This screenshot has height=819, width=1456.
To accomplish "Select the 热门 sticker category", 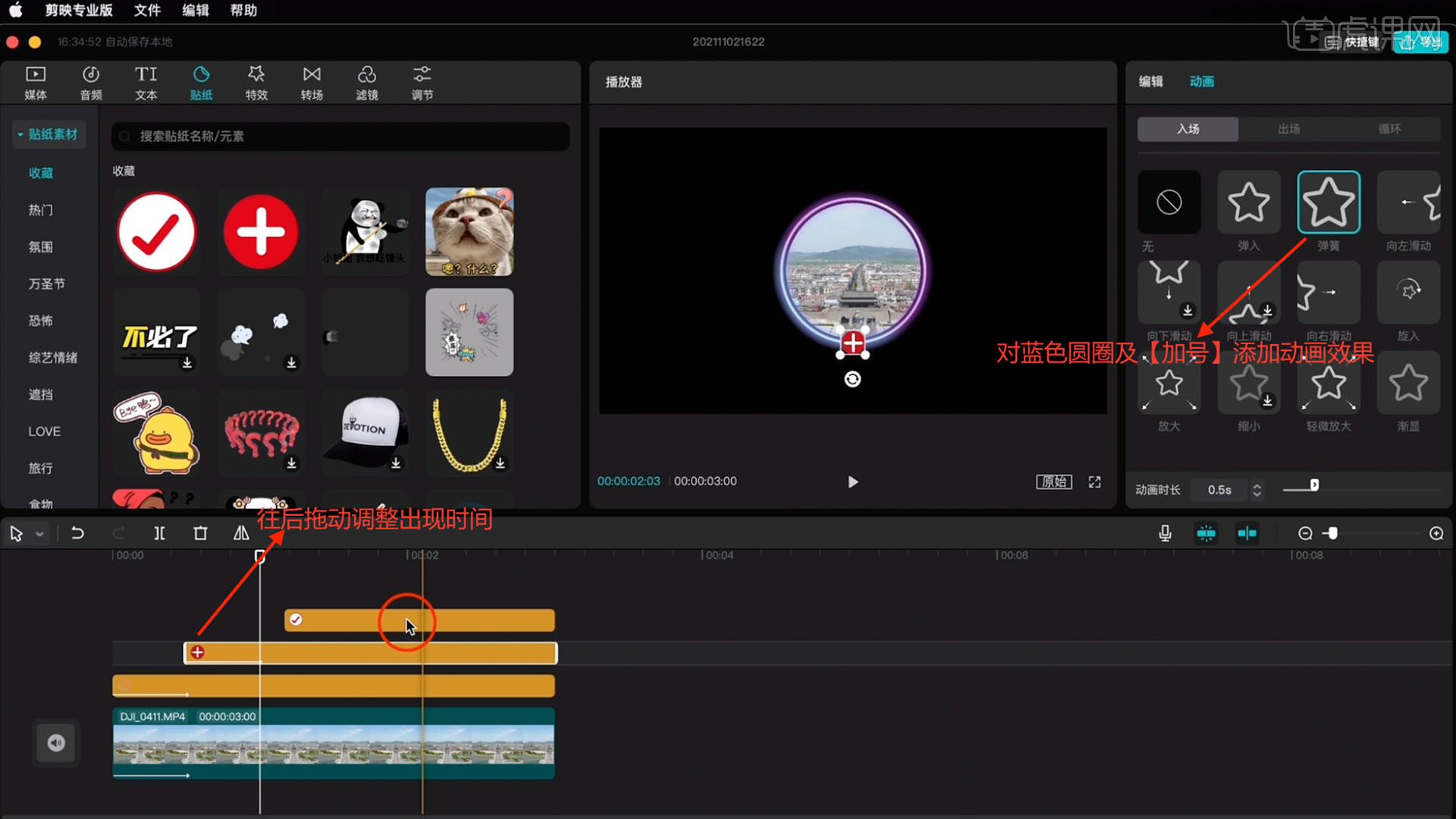I will click(x=41, y=210).
